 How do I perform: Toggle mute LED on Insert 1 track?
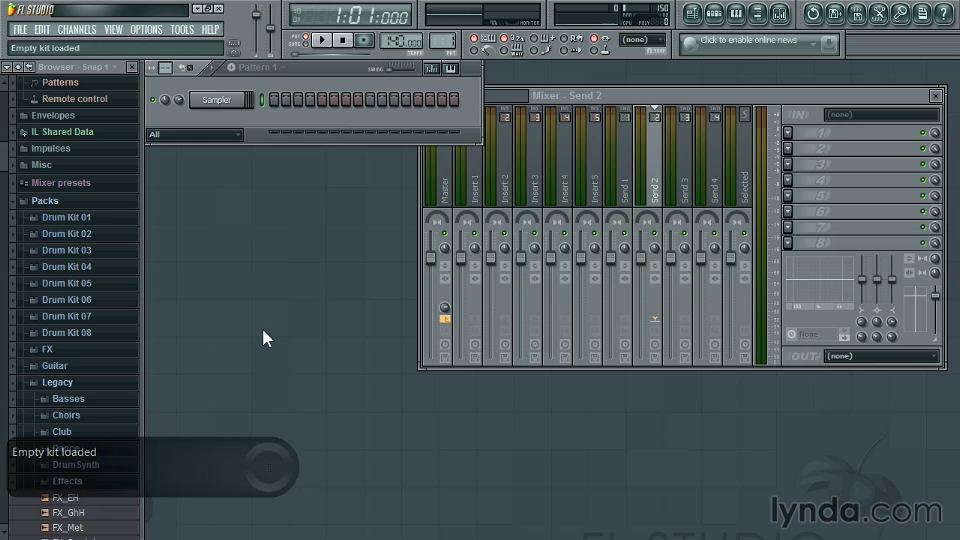point(474,233)
